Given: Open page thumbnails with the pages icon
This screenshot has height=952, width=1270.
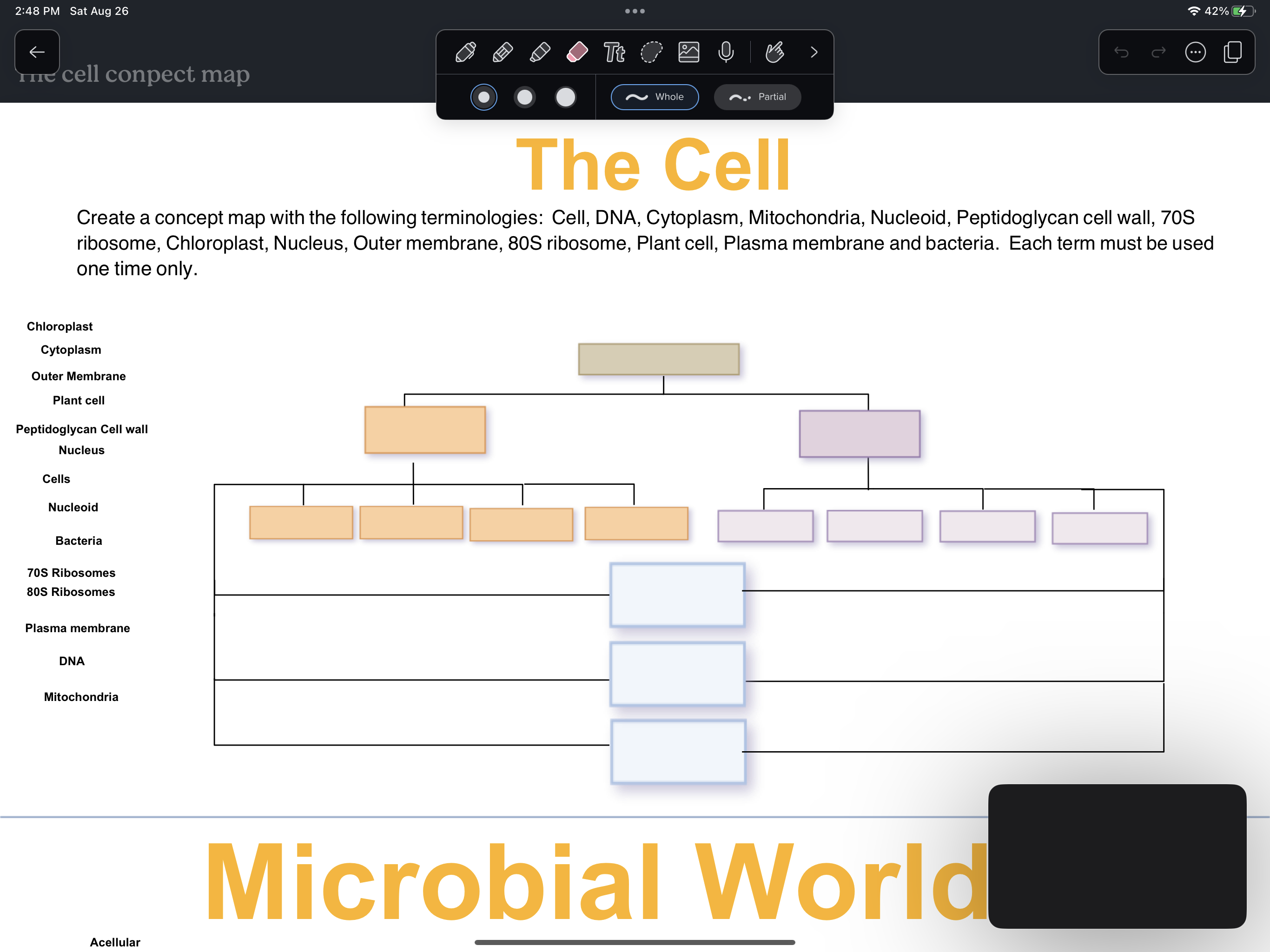Looking at the screenshot, I should click(x=1232, y=52).
